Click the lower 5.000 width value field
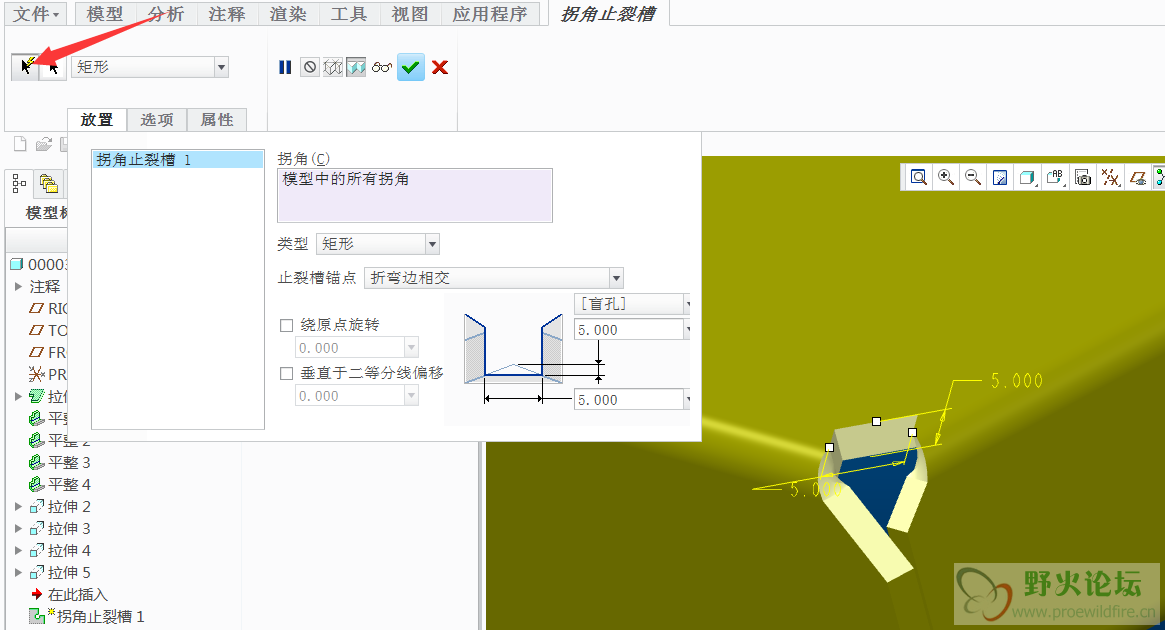This screenshot has width=1165, height=630. click(x=629, y=400)
